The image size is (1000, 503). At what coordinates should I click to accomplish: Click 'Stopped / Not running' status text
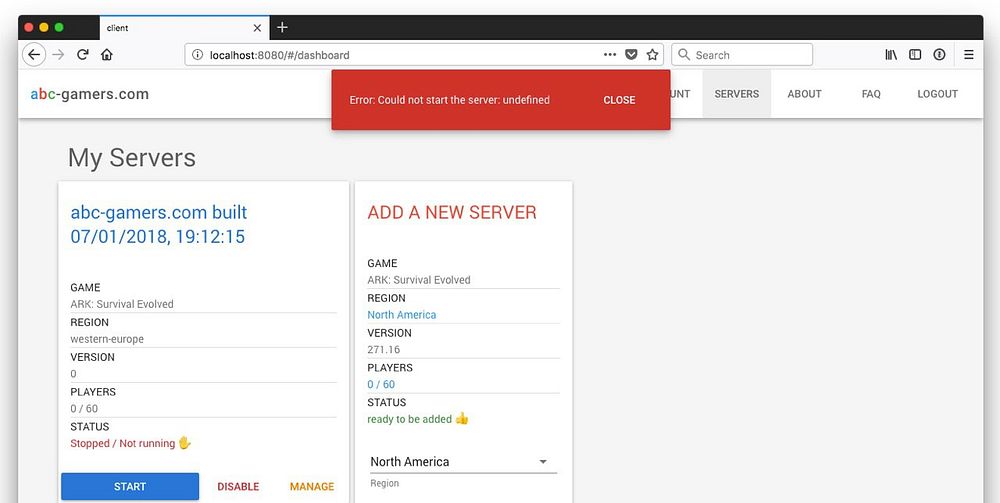pyautogui.click(x=122, y=443)
